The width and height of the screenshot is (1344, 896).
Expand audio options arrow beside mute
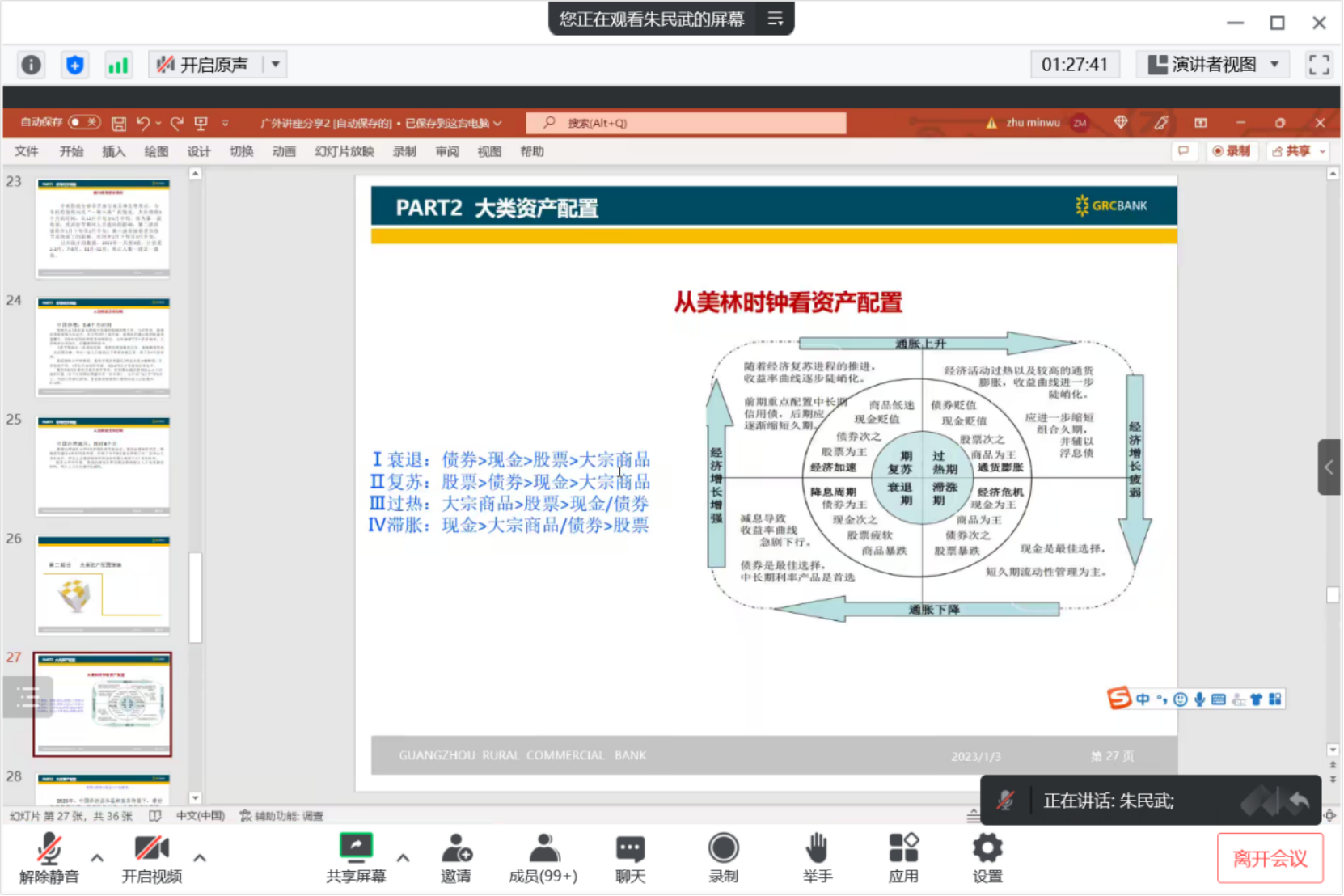point(97,857)
